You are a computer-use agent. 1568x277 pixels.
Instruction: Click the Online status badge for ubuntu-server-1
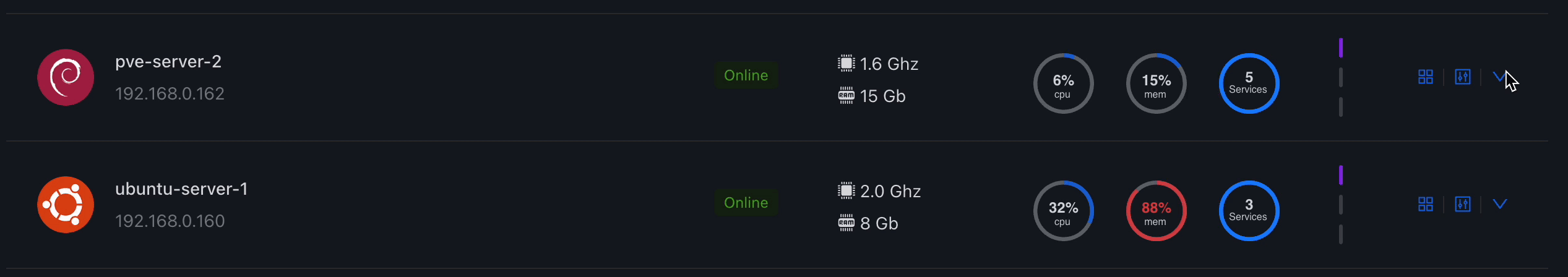click(x=746, y=203)
